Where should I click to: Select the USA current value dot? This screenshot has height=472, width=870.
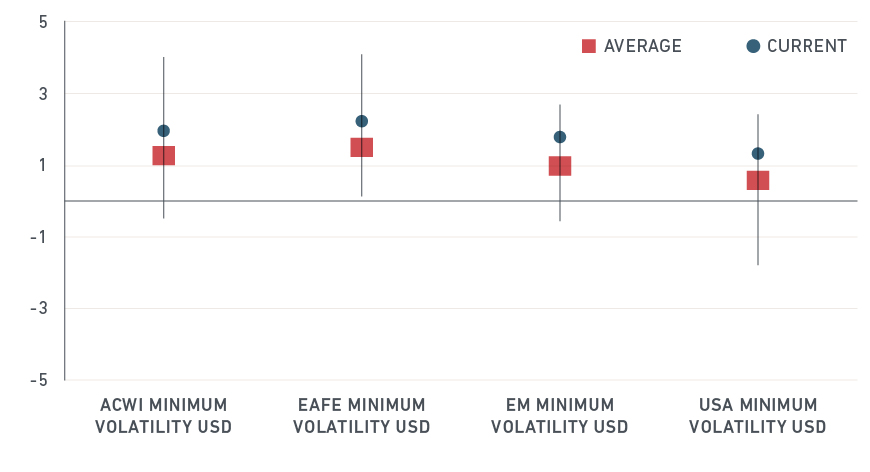[x=758, y=153]
